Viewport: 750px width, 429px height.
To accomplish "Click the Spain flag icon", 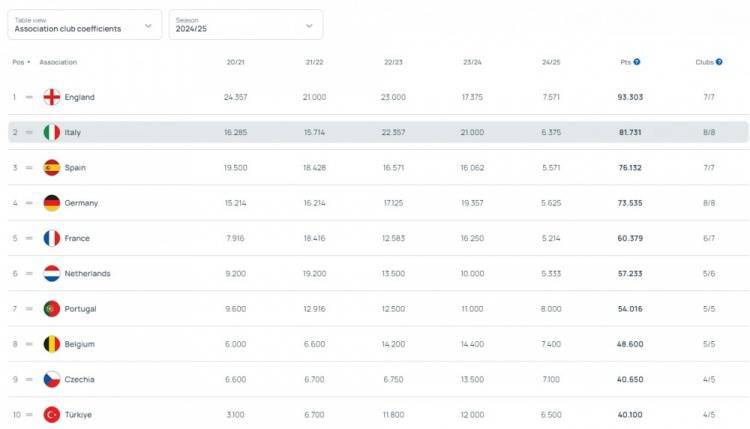I will tap(52, 168).
